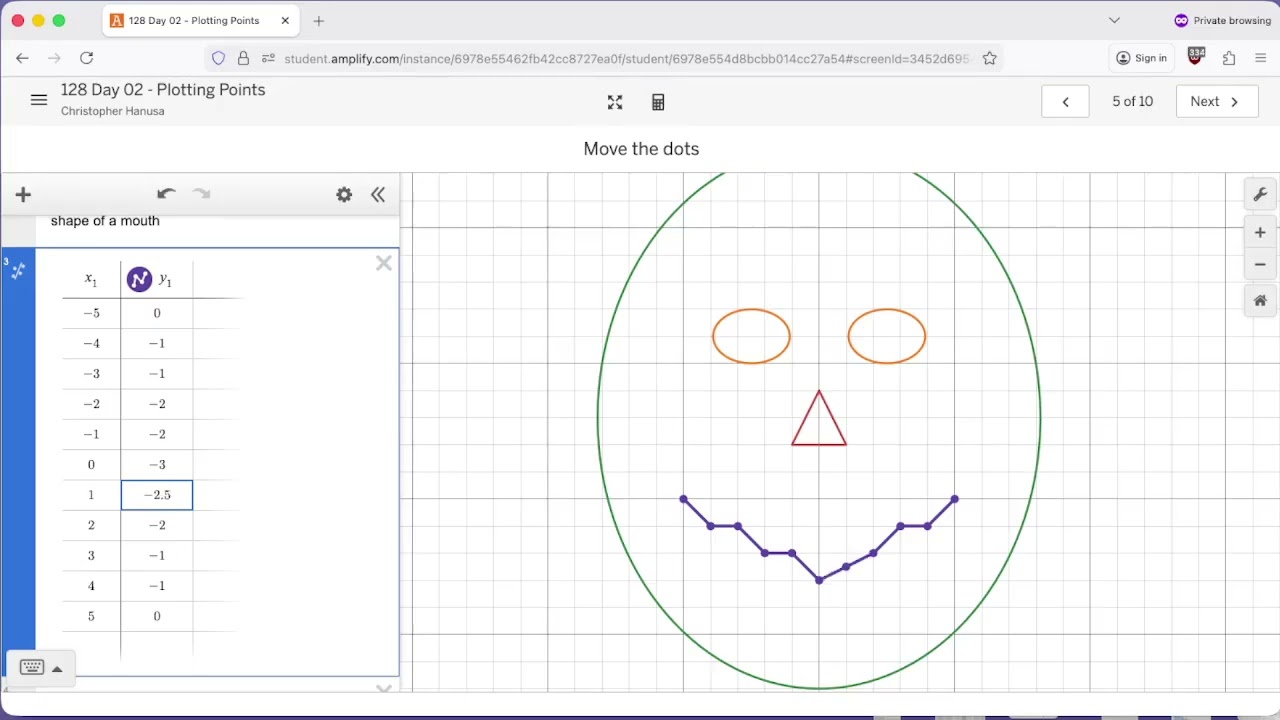
Task: Click the Private browsing indicator
Action: (1222, 20)
